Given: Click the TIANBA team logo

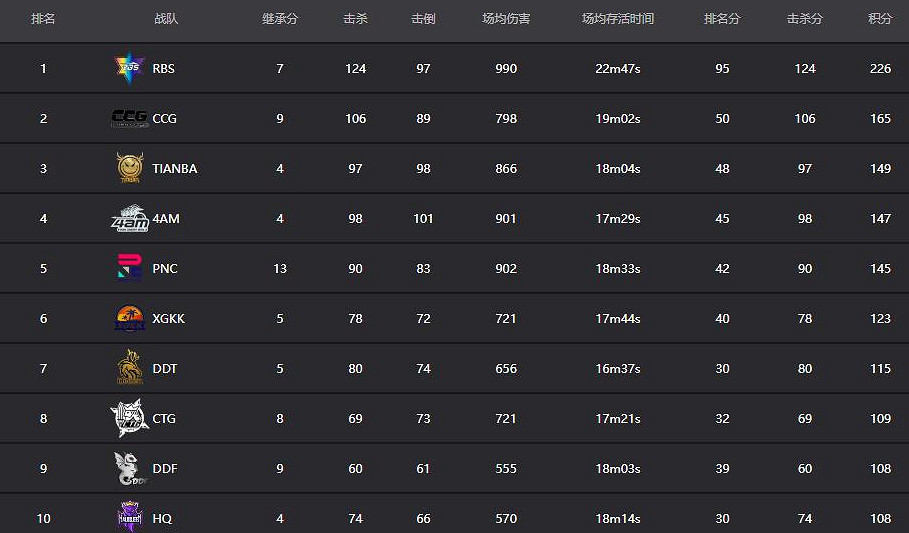Looking at the screenshot, I should coord(129,168).
